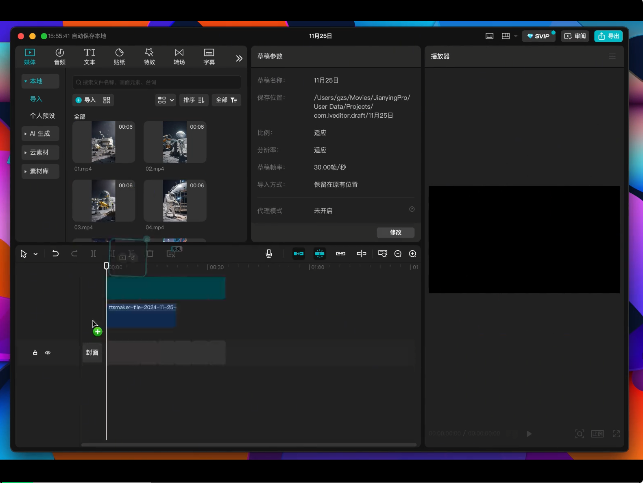This screenshot has height=483, width=644.
Task: Click the Review (审阅) button
Action: pos(575,36)
